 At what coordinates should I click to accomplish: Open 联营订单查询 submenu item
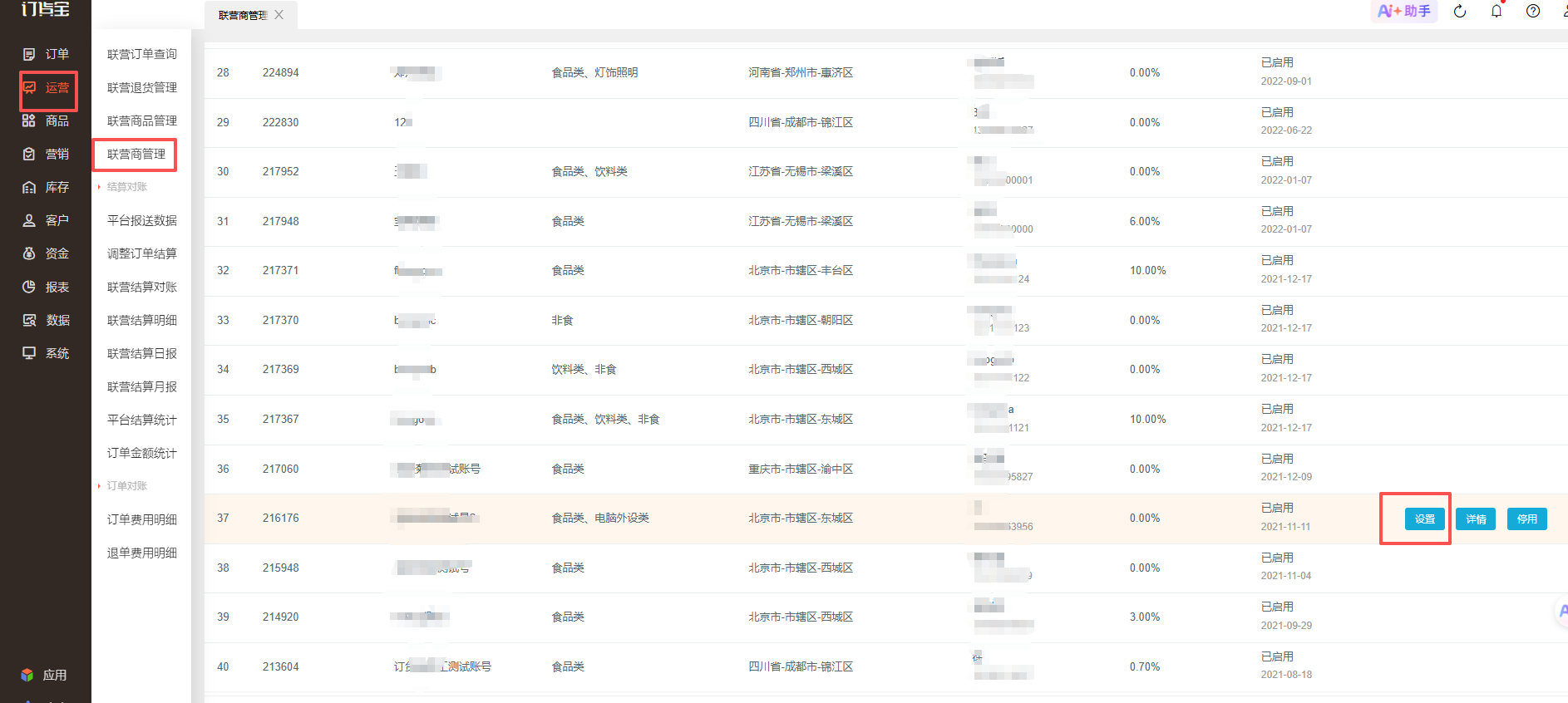click(142, 54)
